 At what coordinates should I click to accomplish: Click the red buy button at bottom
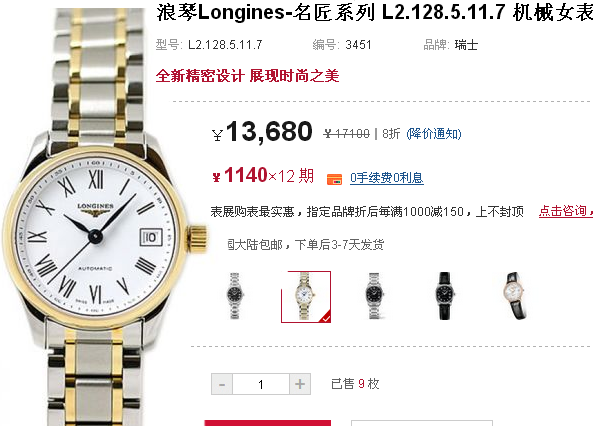267,423
